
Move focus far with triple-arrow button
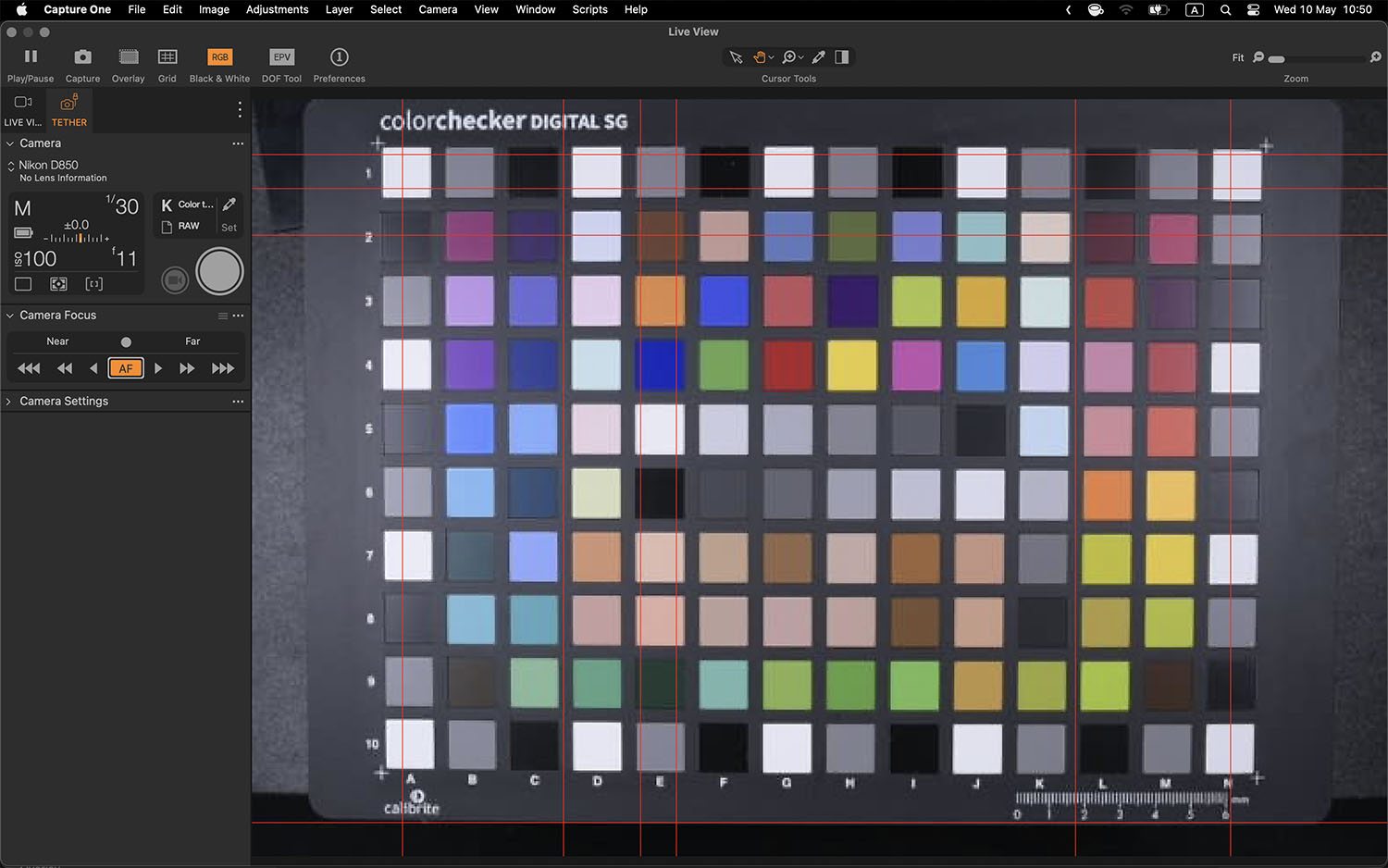(x=223, y=368)
